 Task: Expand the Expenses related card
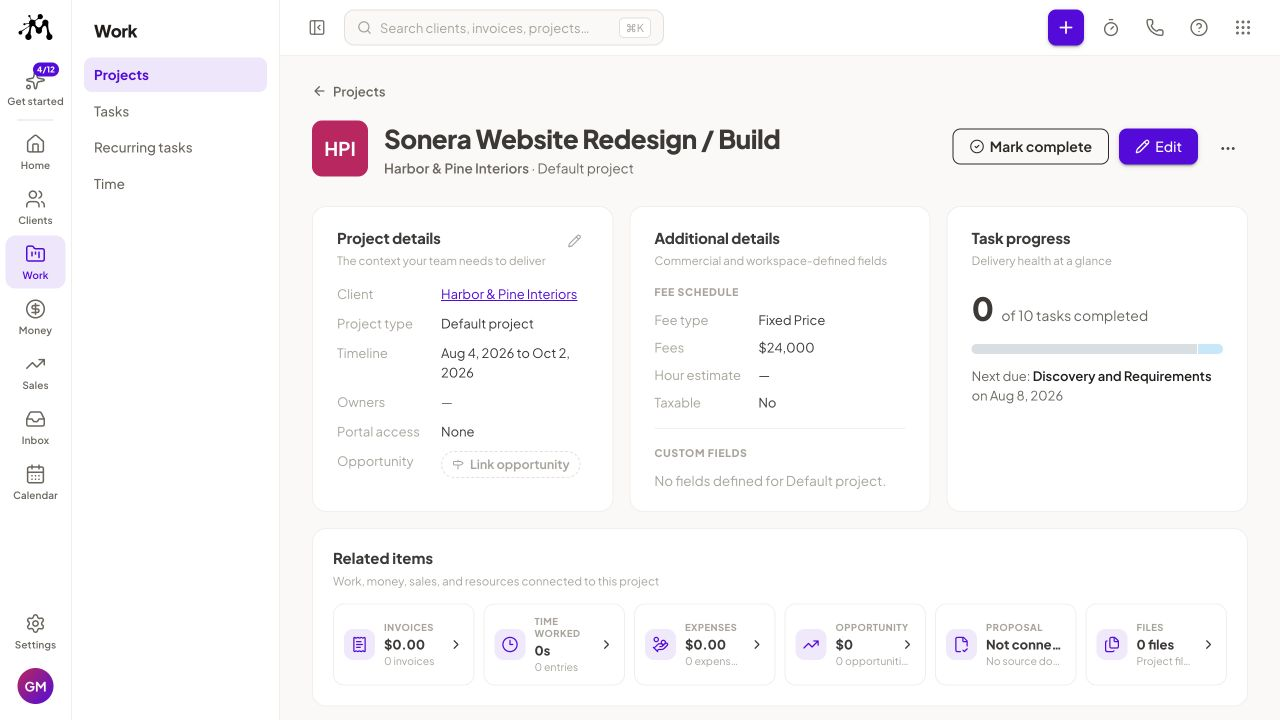(705, 645)
